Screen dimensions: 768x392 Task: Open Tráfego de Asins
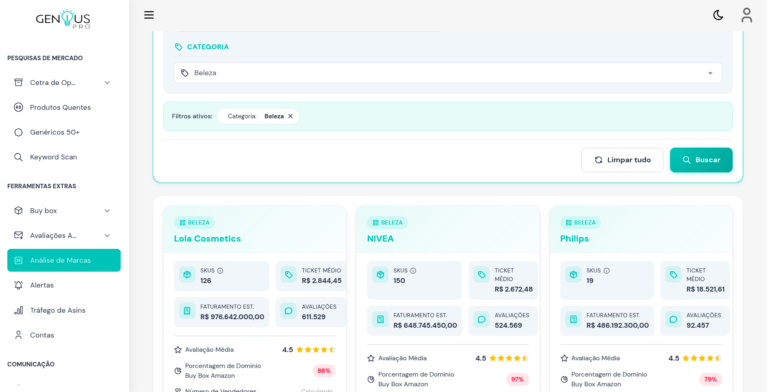pyautogui.click(x=64, y=310)
